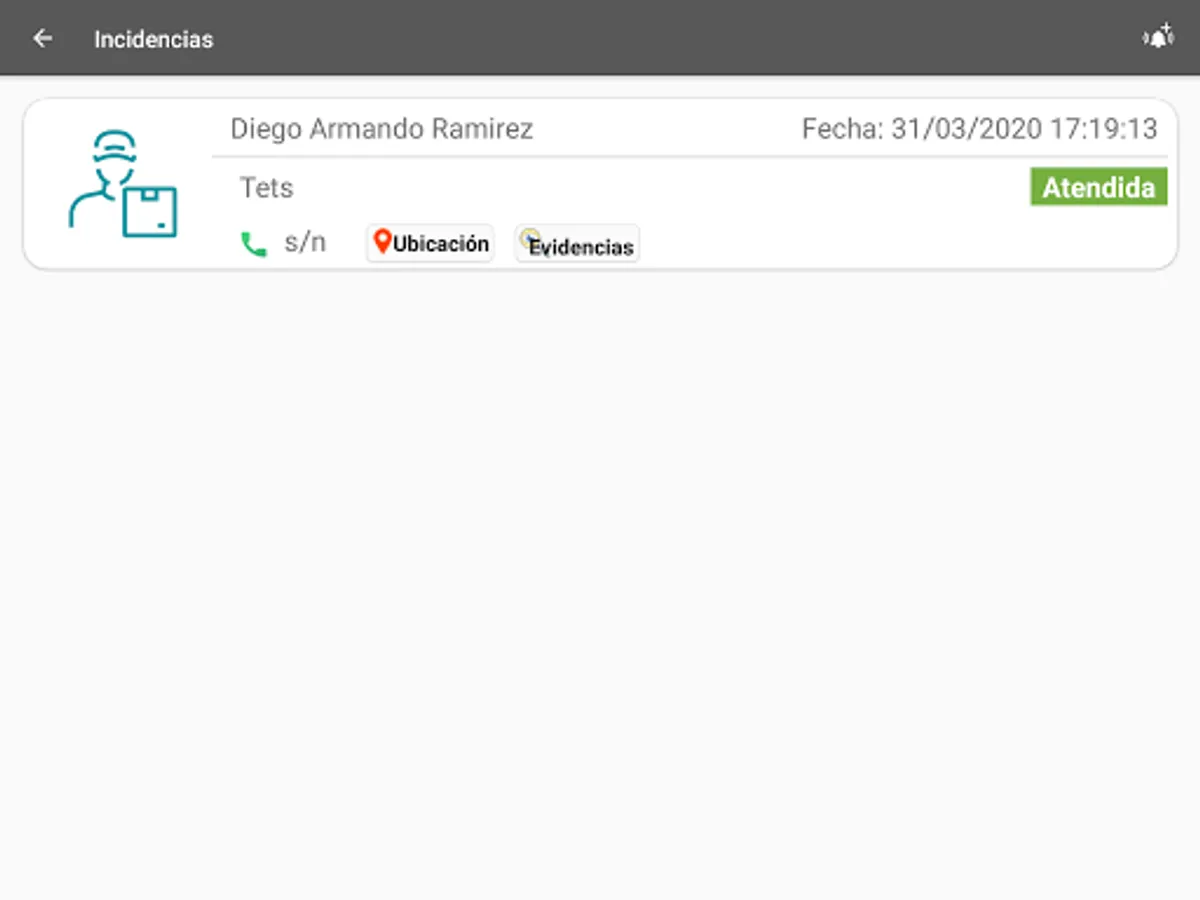Select the phone number s/n
The width and height of the screenshot is (1200, 900).
[x=305, y=243]
